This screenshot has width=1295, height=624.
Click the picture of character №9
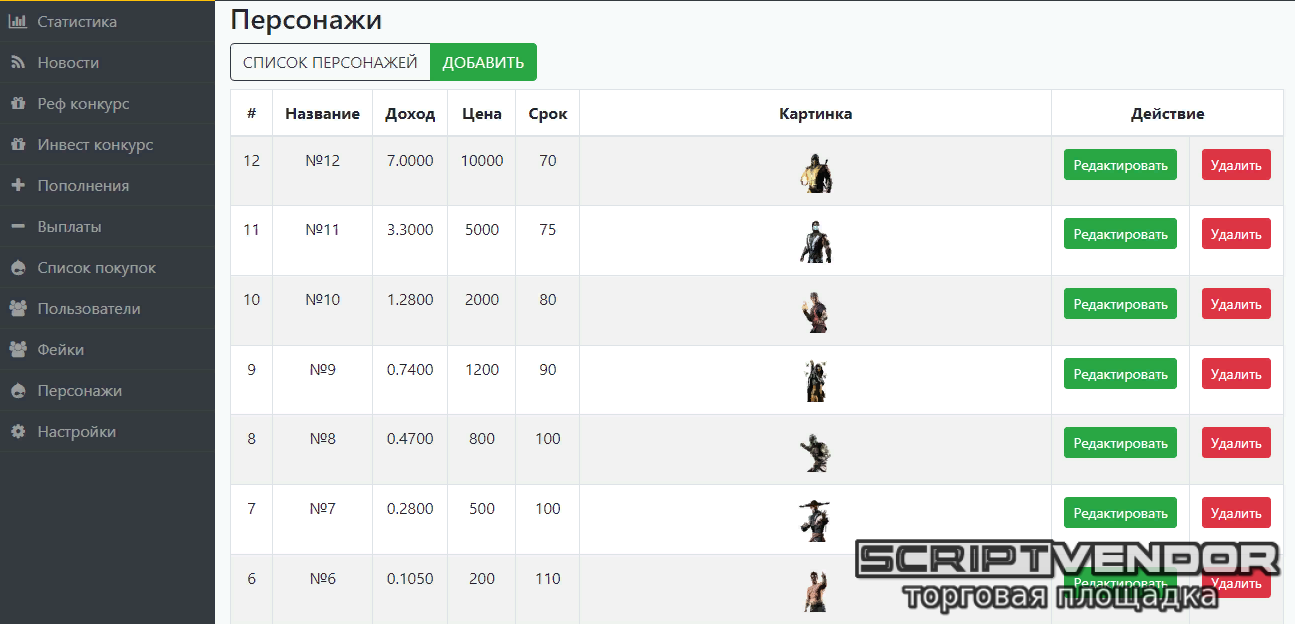816,381
